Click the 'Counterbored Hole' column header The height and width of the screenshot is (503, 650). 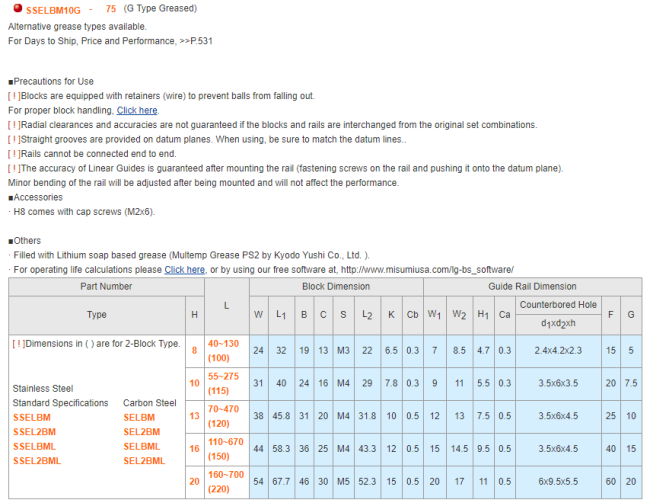point(558,303)
